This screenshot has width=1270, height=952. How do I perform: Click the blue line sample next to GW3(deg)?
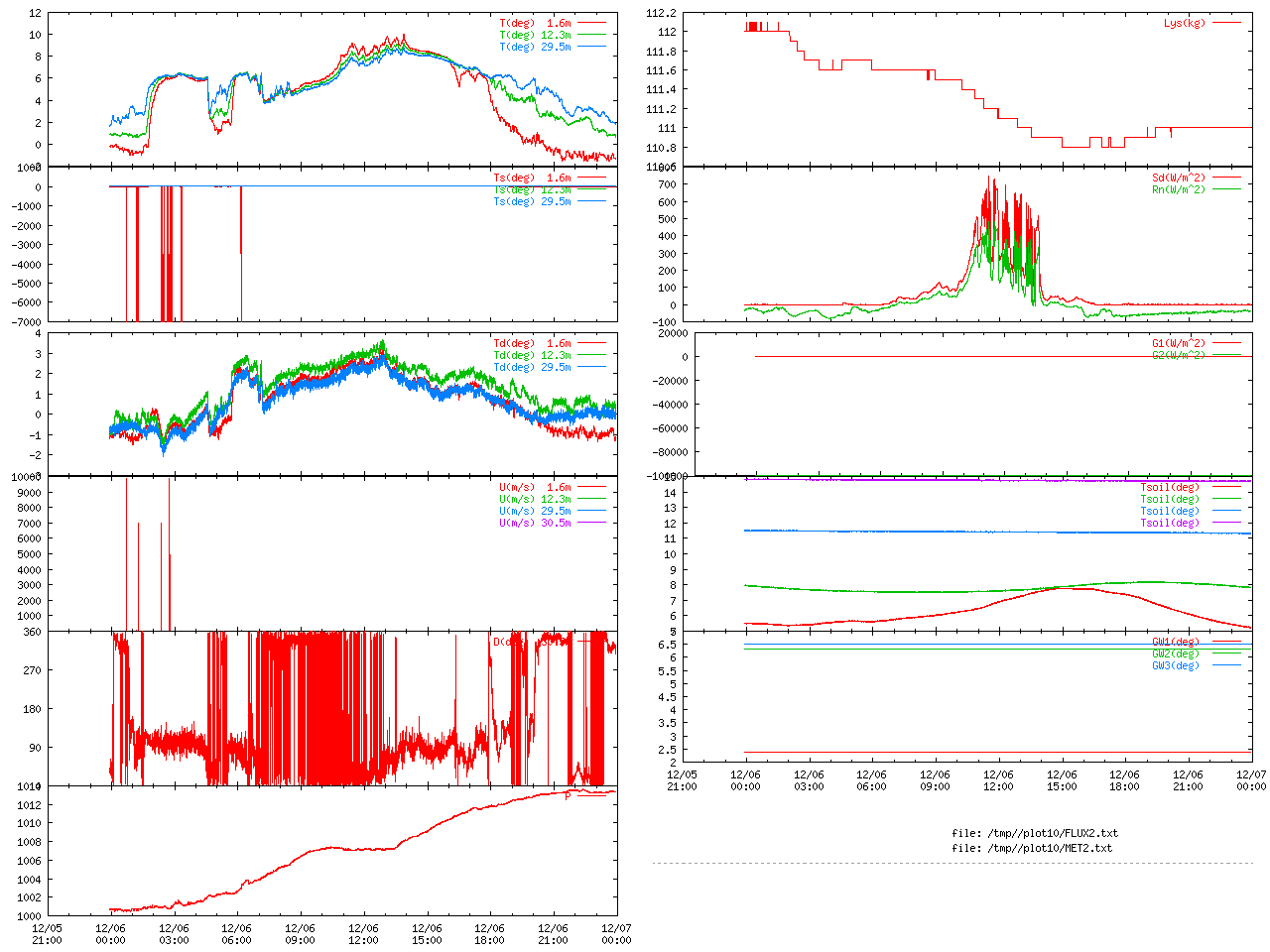1226,665
